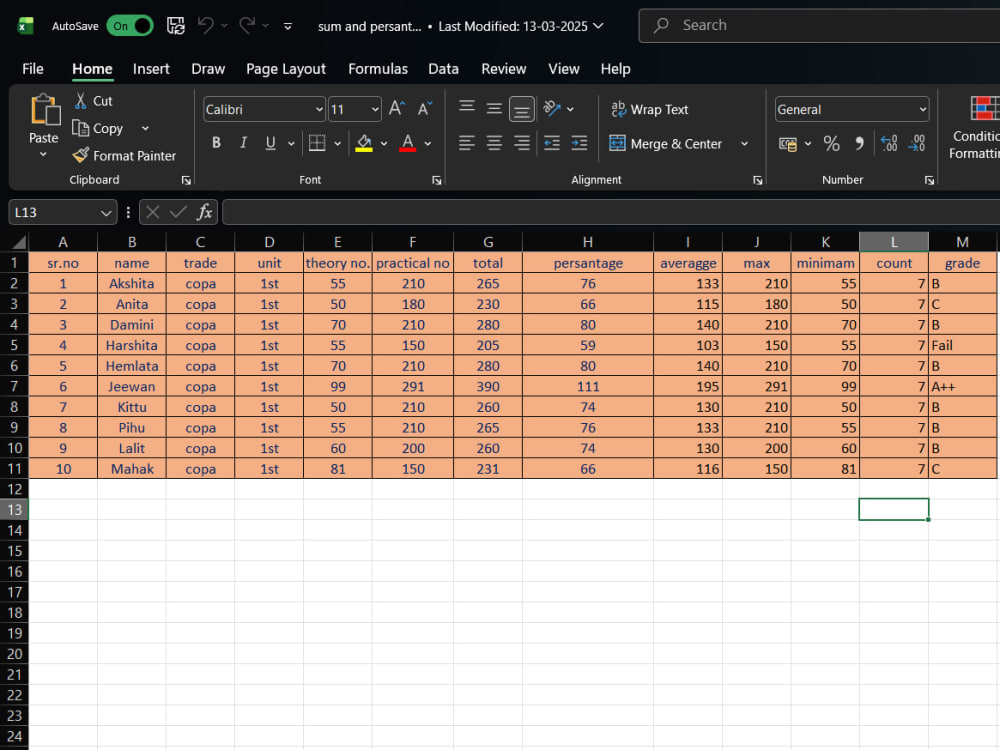1000x750 pixels.
Task: Apply the yellow Fill Color swatch
Action: pyautogui.click(x=364, y=143)
